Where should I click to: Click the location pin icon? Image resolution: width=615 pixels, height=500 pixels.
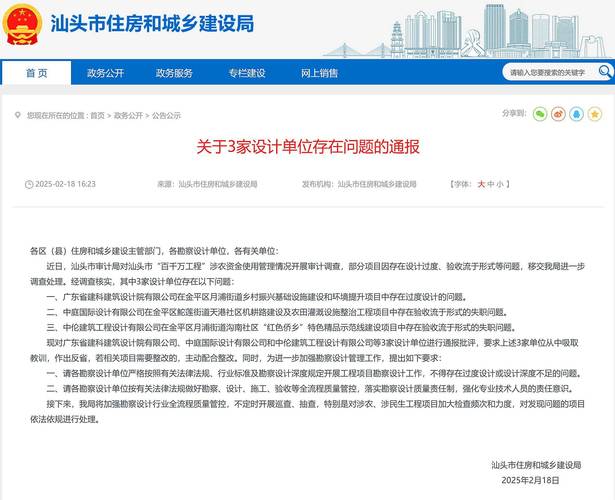coord(17,115)
